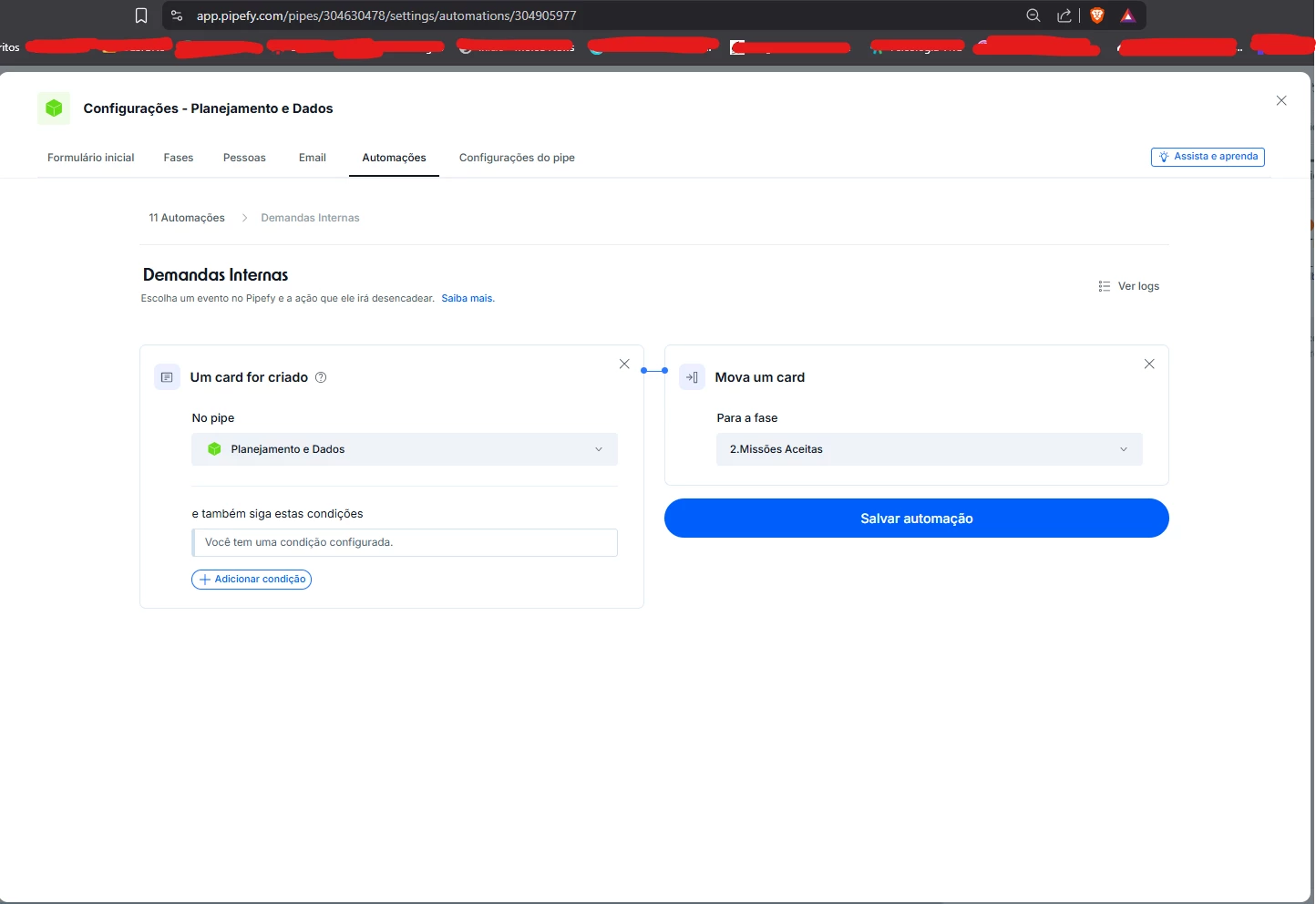
Task: Click the share icon in address bar
Action: coord(1064,15)
